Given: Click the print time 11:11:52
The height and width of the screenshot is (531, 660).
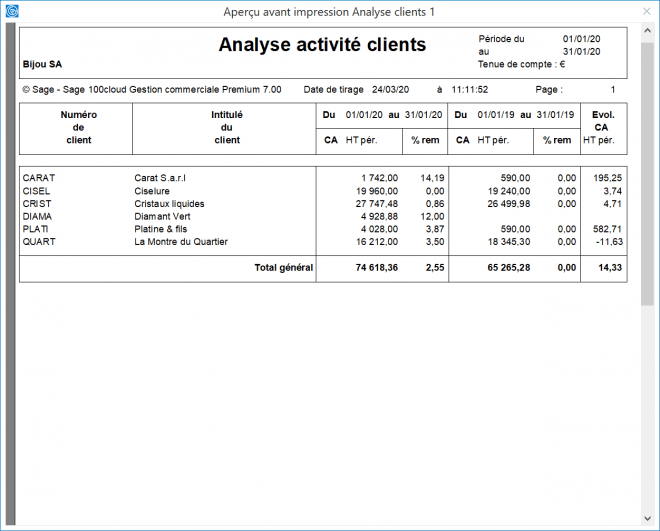Looking at the screenshot, I should (470, 90).
